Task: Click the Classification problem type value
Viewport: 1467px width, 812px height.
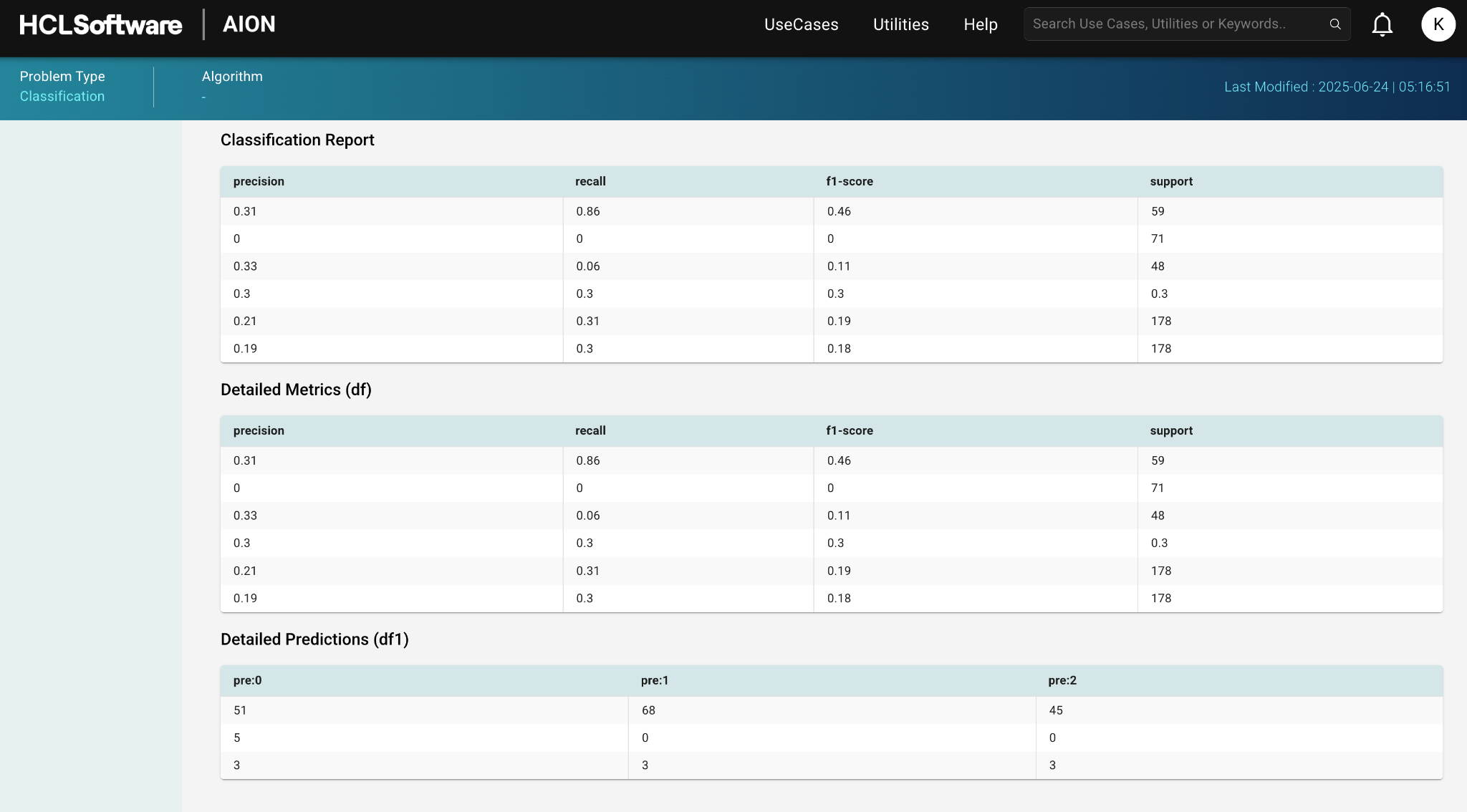Action: (x=62, y=96)
